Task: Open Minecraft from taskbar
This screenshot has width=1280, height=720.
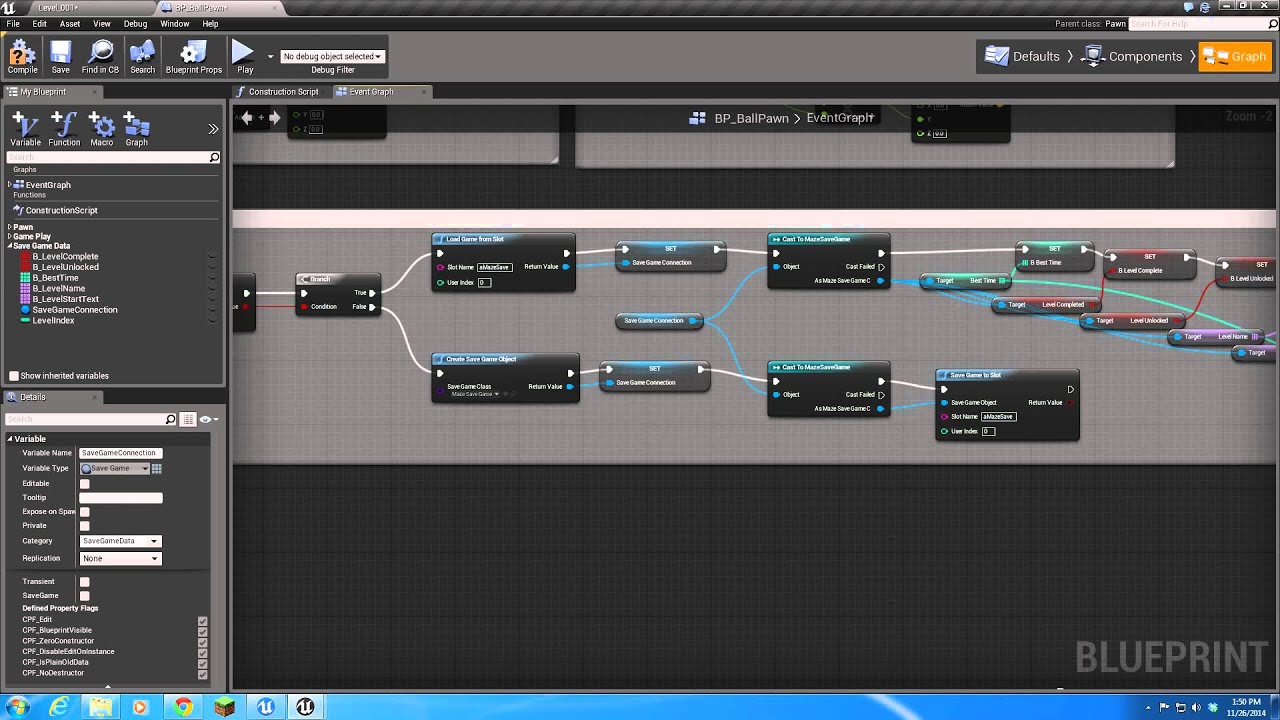Action: tap(224, 707)
